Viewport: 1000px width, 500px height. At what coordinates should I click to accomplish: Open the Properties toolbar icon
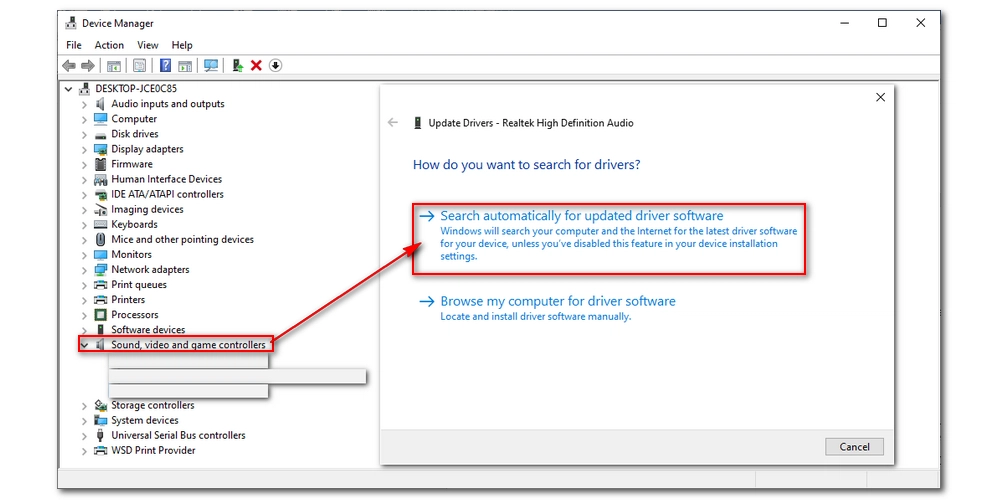(x=140, y=66)
